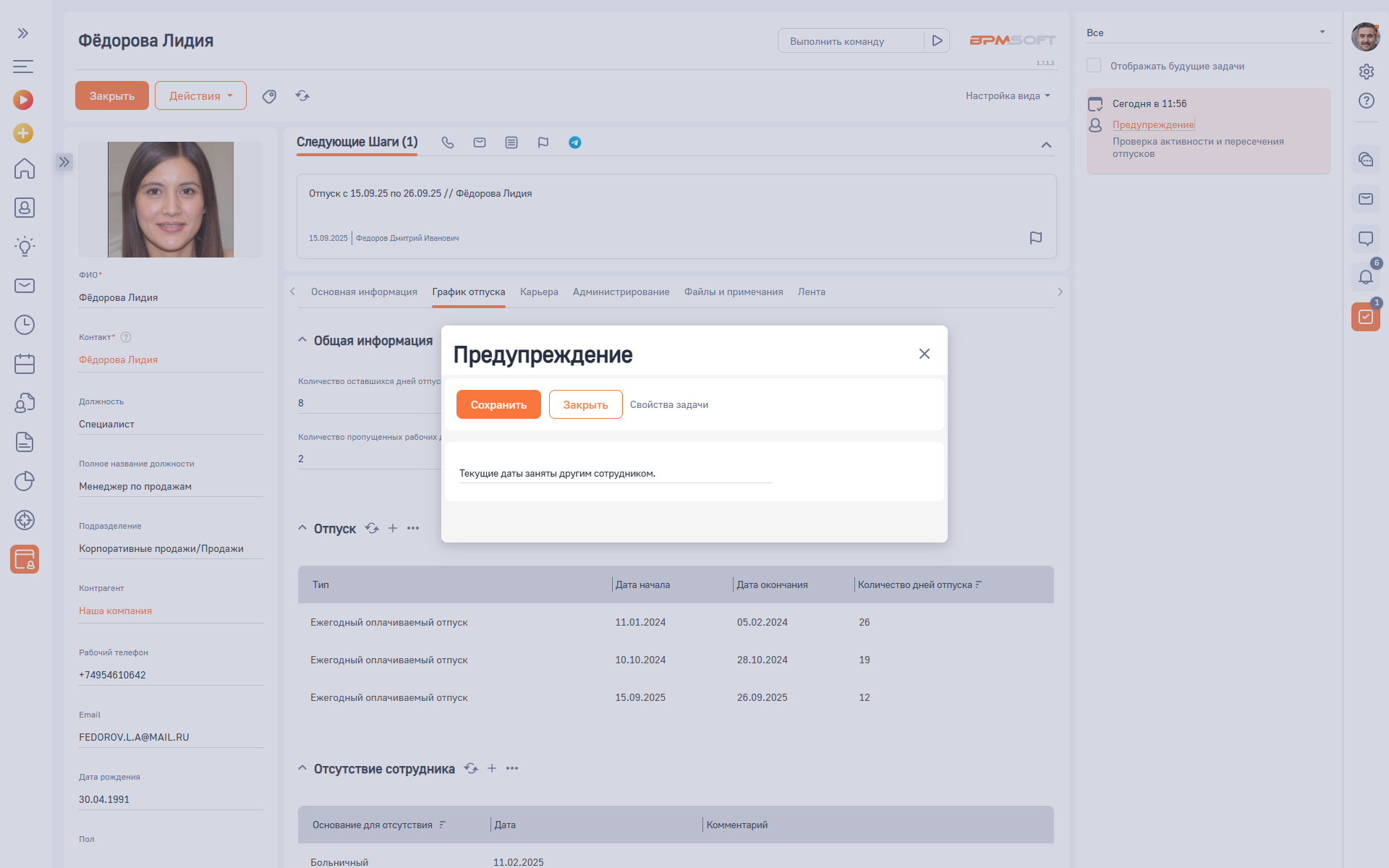Screen dimensions: 1389x868
Task: Open the Файлы и примечания tab
Action: [x=734, y=292]
